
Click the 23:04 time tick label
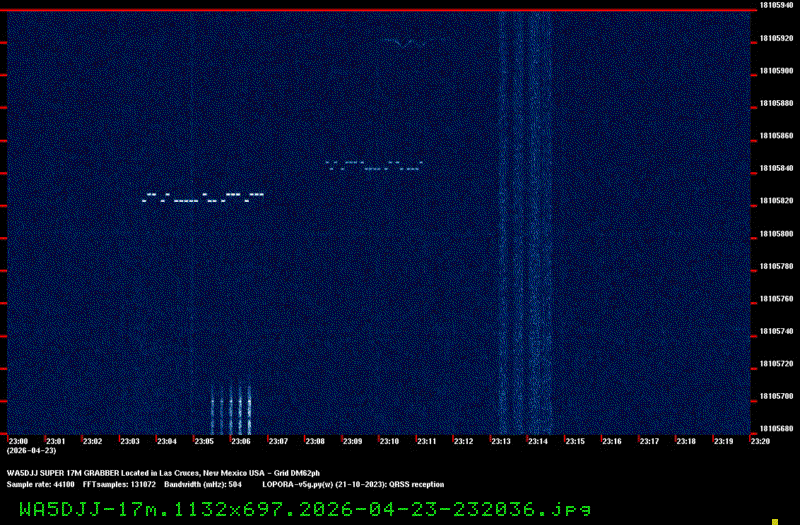167,441
